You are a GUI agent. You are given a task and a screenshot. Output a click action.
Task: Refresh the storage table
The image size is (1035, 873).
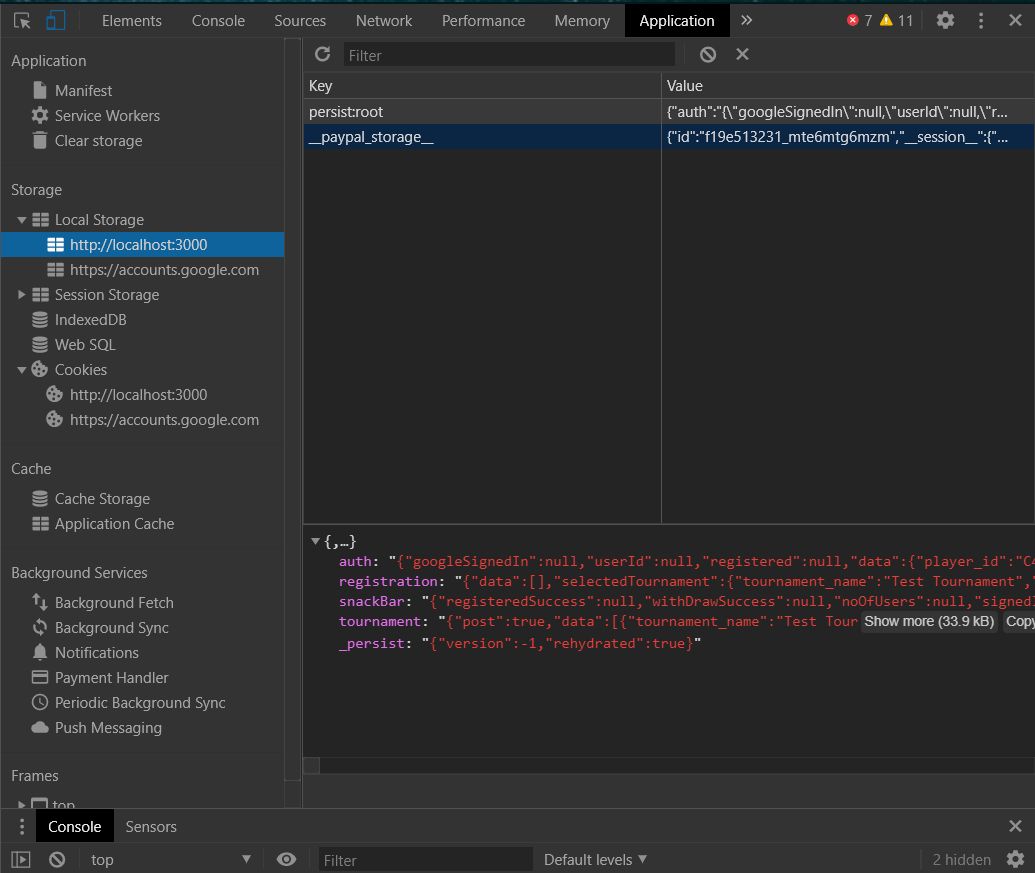(x=322, y=54)
